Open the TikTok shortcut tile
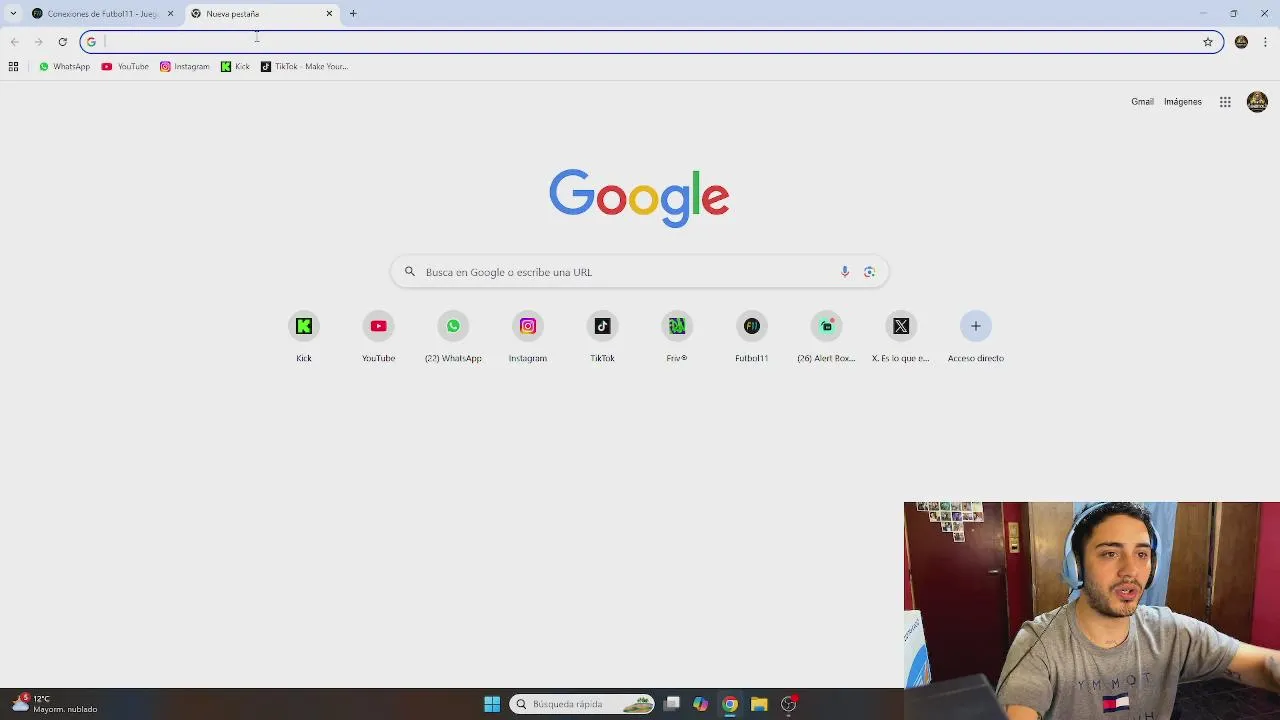Viewport: 1280px width, 720px height. tap(602, 338)
